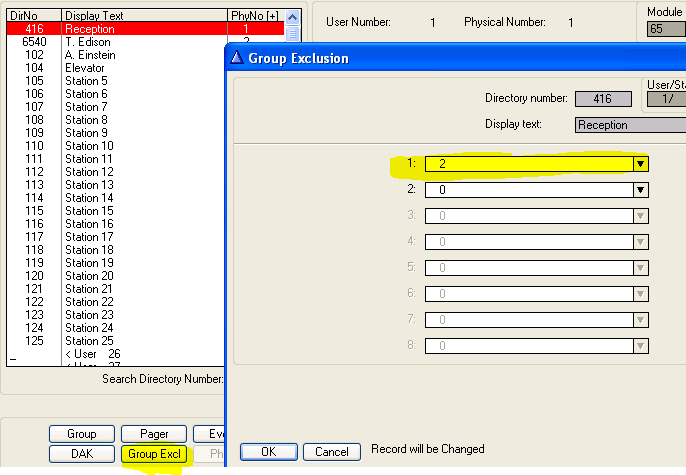The image size is (686, 475).
Task: Click the Group Exclusion dialog title icon
Action: pos(238,58)
